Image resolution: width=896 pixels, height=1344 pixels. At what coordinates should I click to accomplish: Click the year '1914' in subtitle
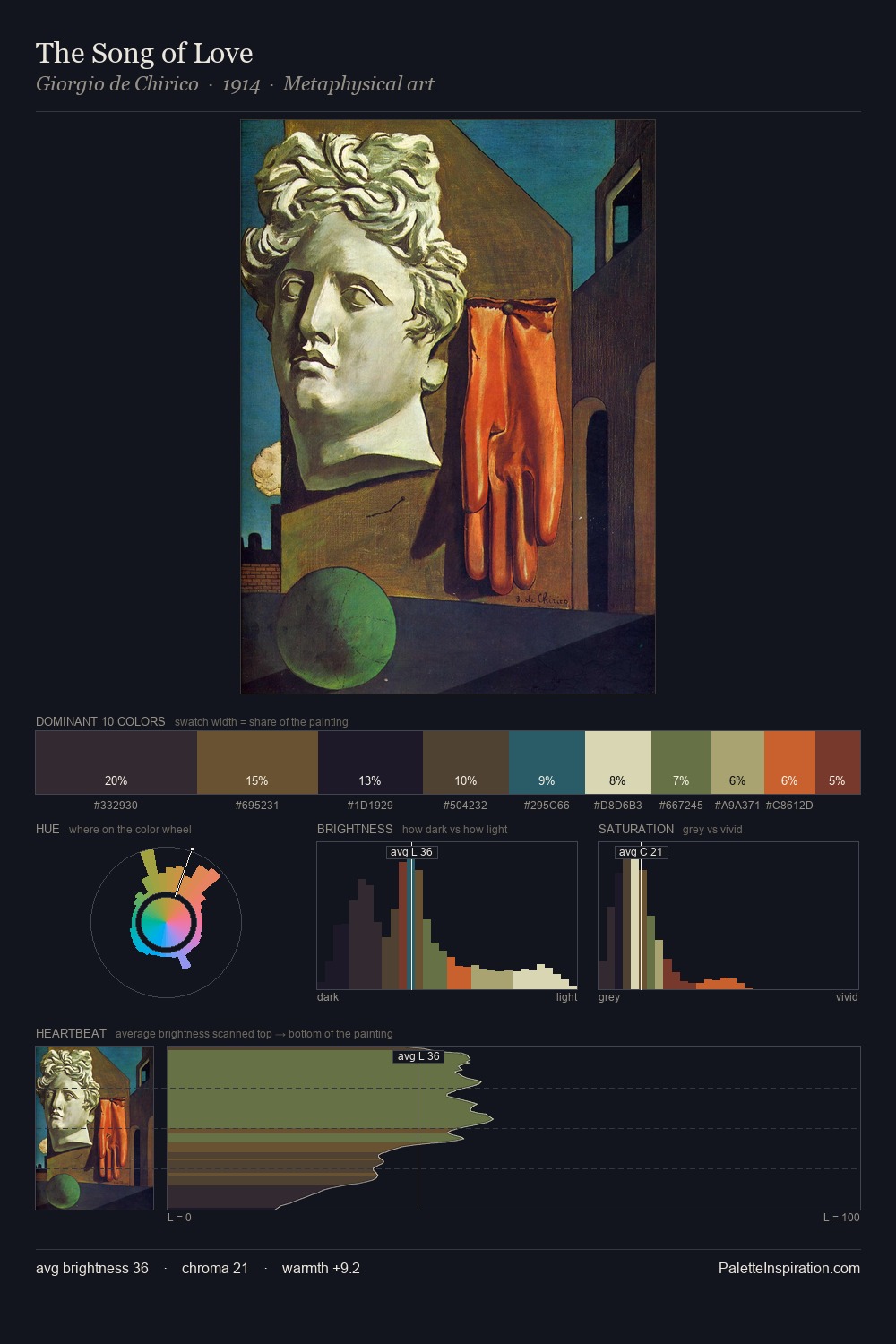pyautogui.click(x=241, y=84)
